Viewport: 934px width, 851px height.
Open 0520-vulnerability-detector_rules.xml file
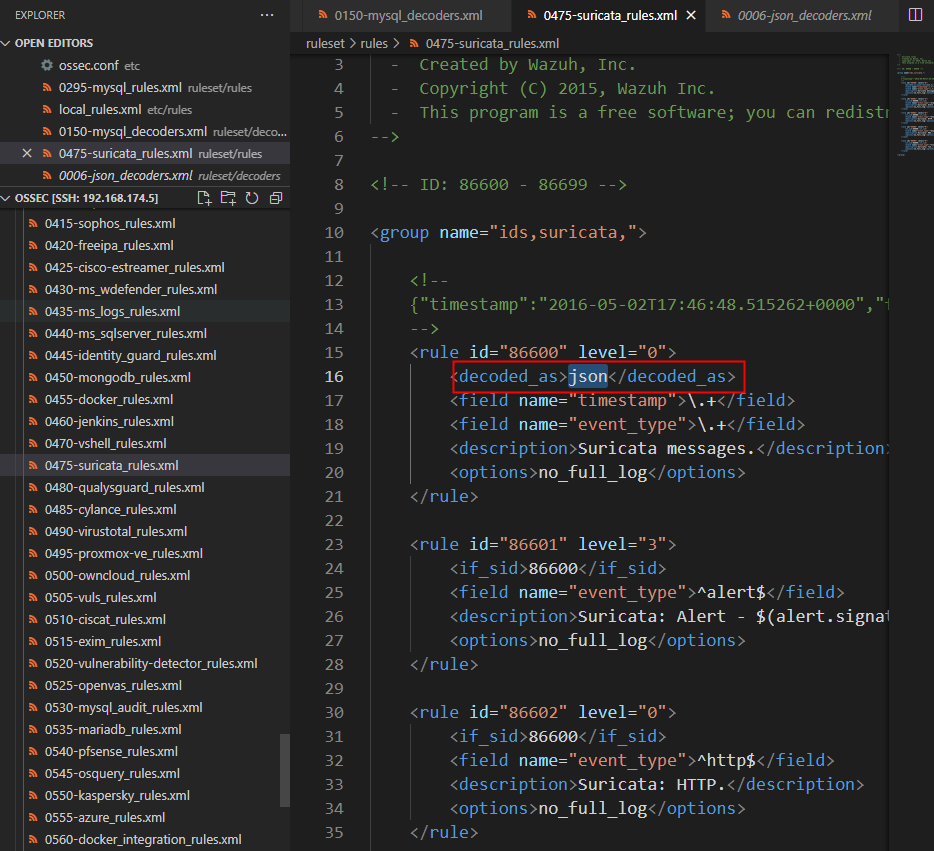(145, 664)
